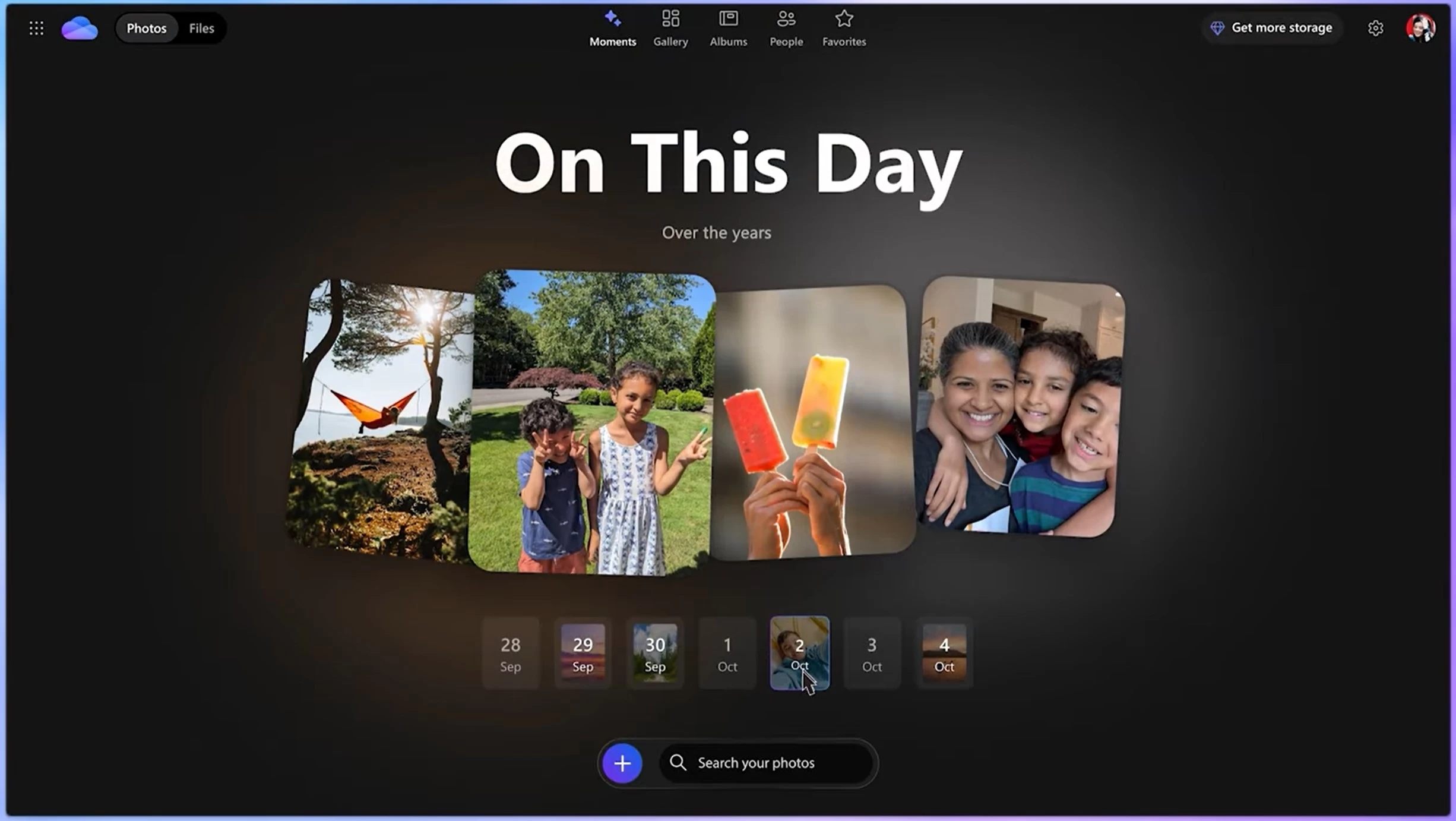The width and height of the screenshot is (1456, 821).
Task: Open your account profile picture menu
Action: pos(1420,28)
